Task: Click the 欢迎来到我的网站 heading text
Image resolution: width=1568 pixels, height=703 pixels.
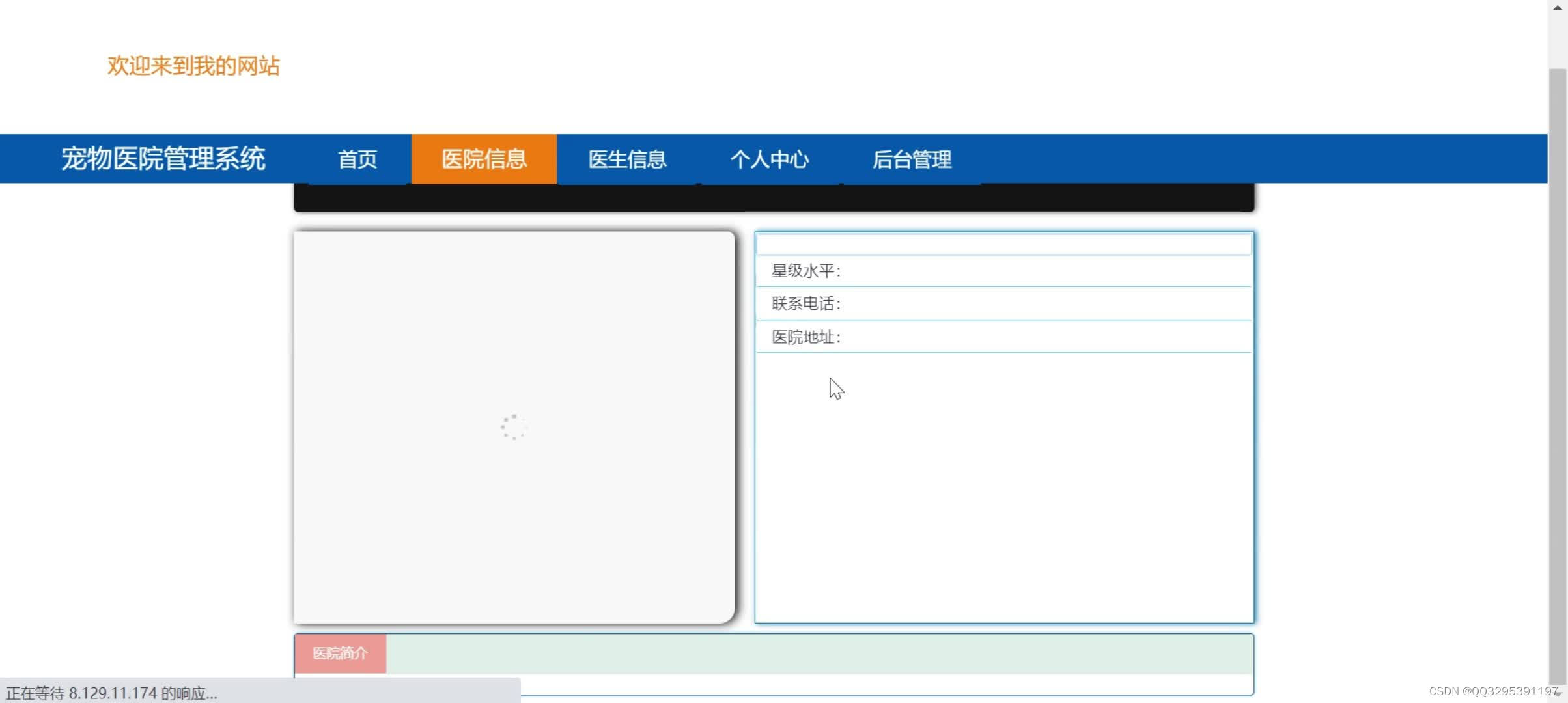Action: pyautogui.click(x=193, y=66)
